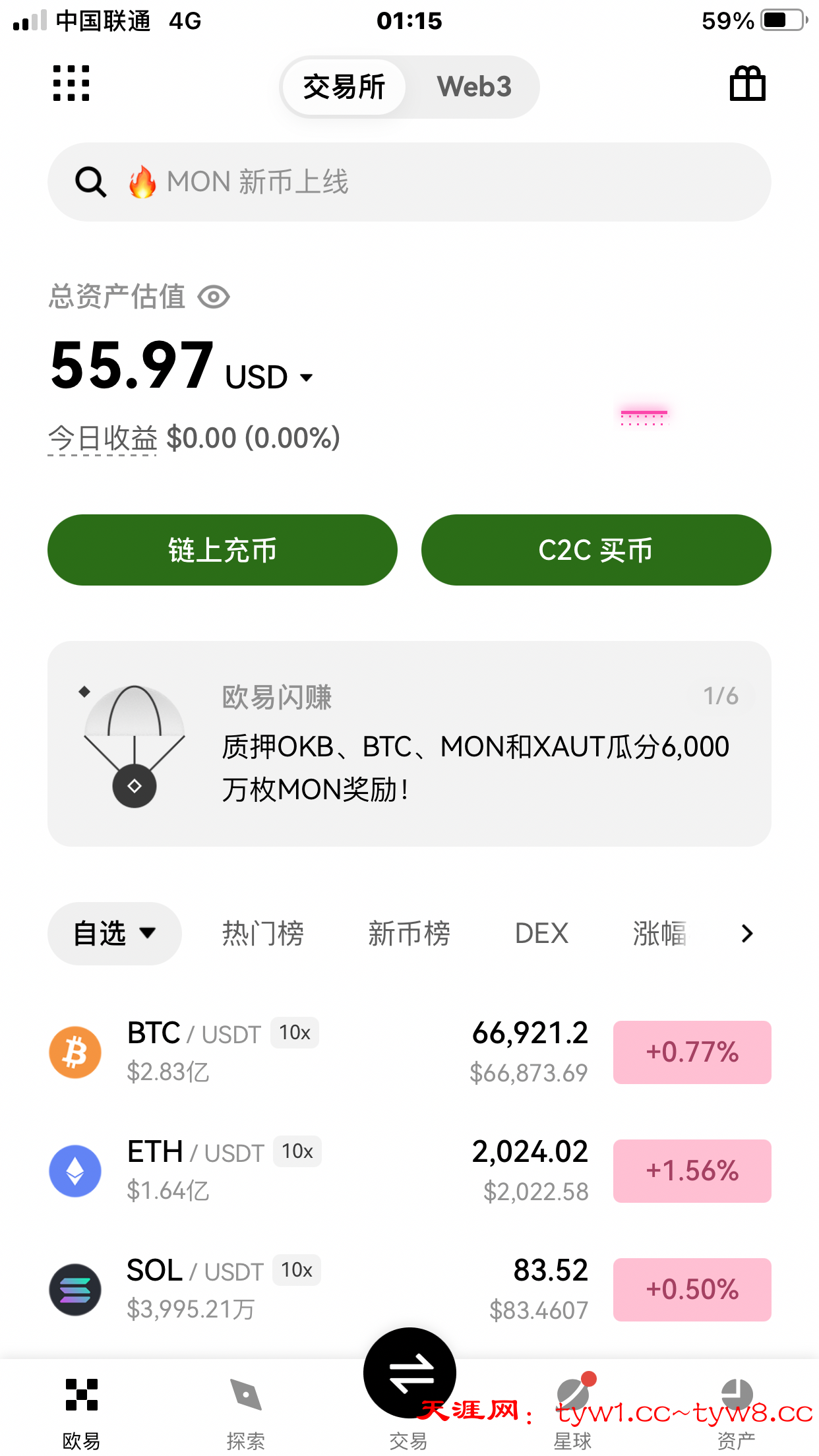Select 交易所 exchange mode
This screenshot has height=1456, width=819.
pyautogui.click(x=344, y=87)
